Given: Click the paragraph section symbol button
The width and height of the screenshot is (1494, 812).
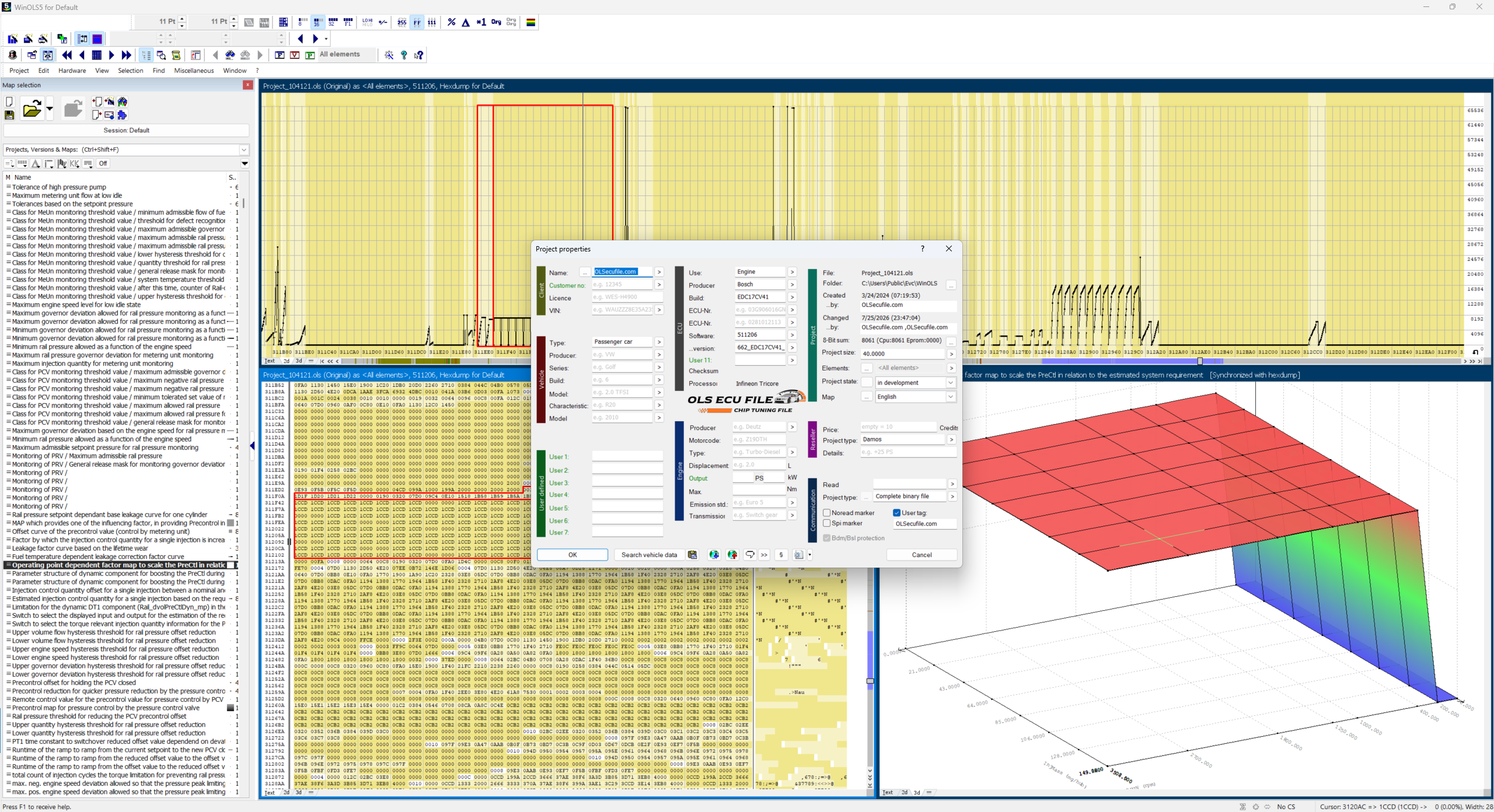Looking at the screenshot, I should 781,555.
